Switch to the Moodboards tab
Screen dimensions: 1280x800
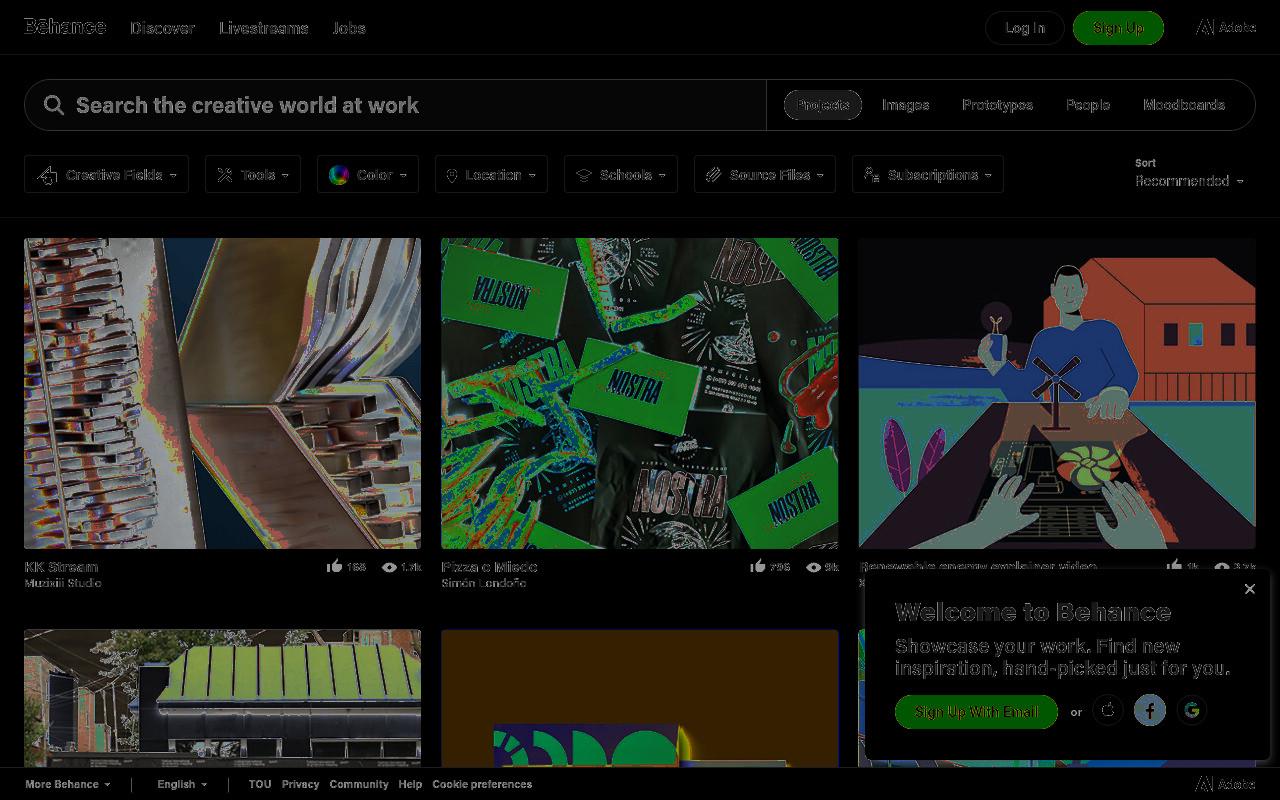click(x=1184, y=105)
